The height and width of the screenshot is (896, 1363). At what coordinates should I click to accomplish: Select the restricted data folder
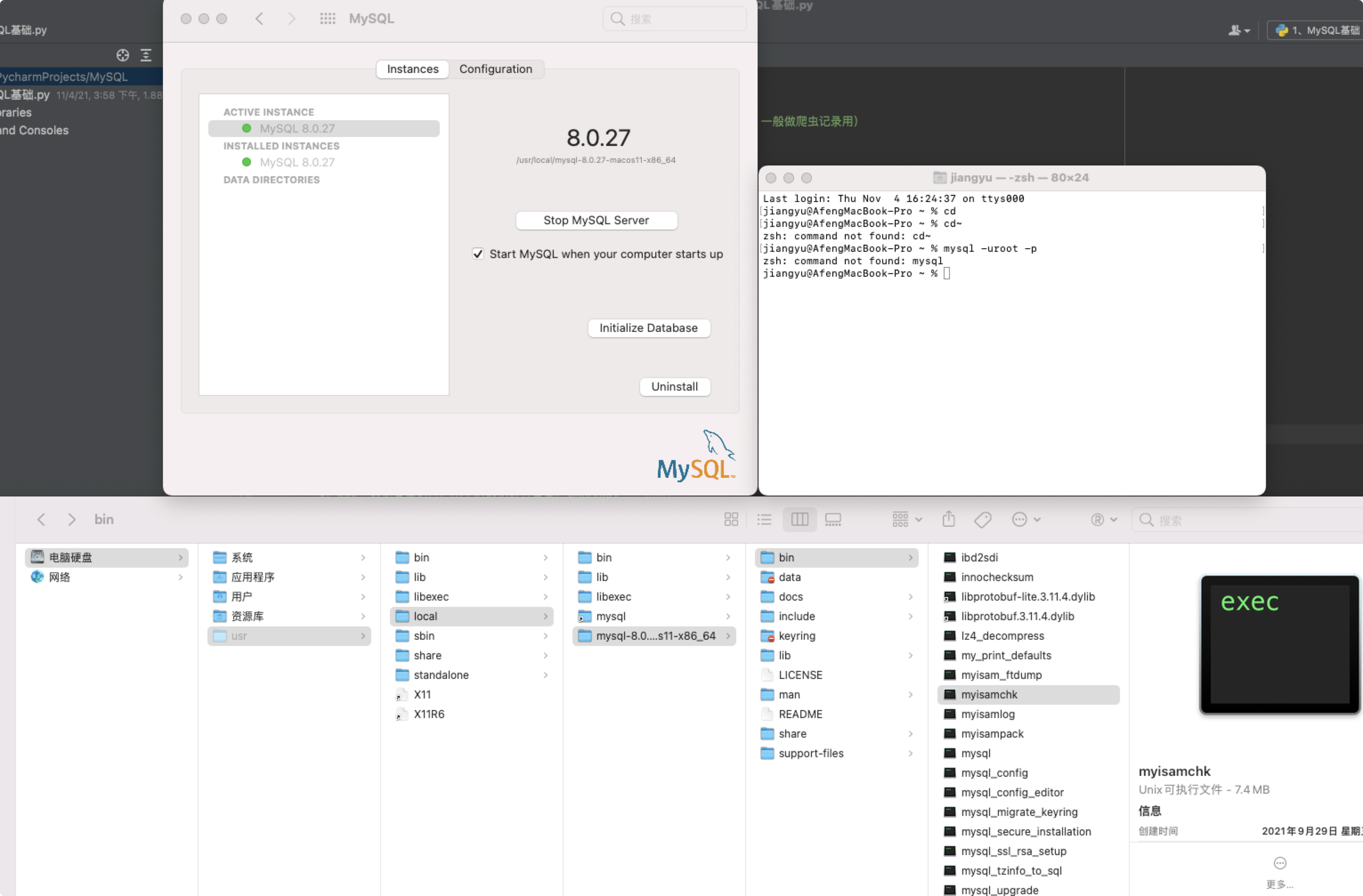point(837,577)
